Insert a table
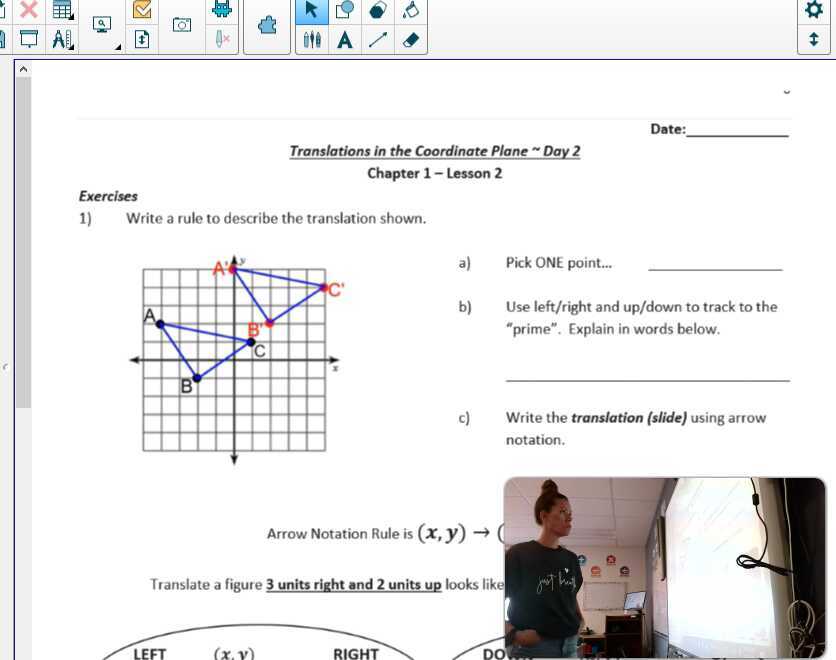The height and width of the screenshot is (660, 836). [x=61, y=11]
